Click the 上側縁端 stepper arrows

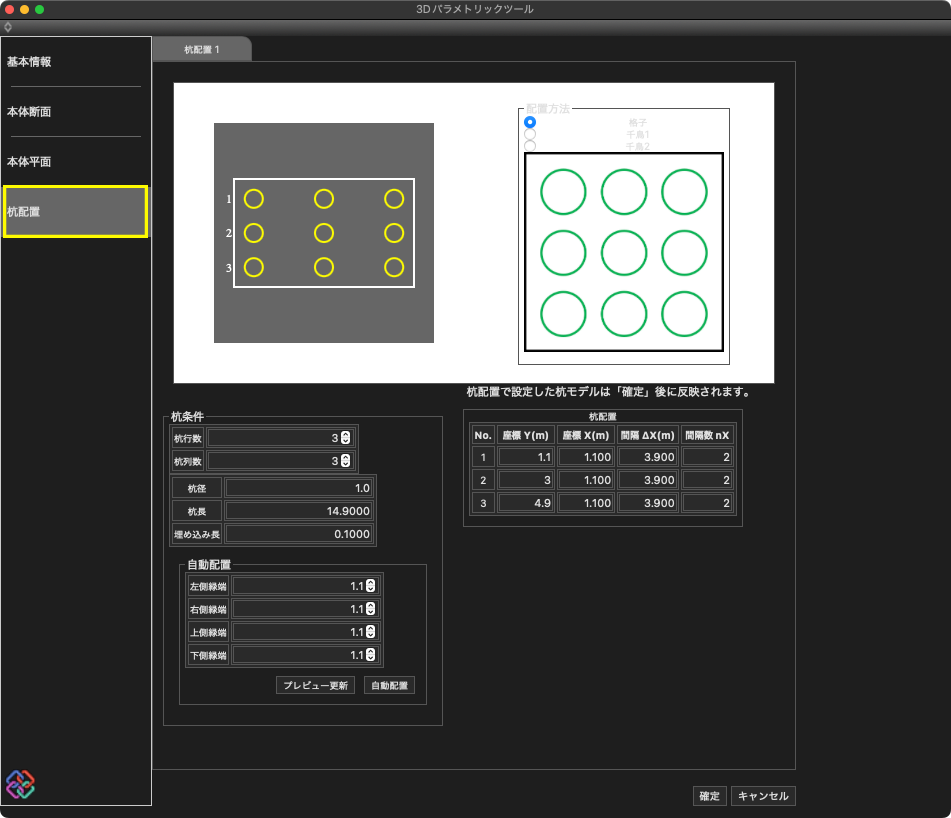370,632
